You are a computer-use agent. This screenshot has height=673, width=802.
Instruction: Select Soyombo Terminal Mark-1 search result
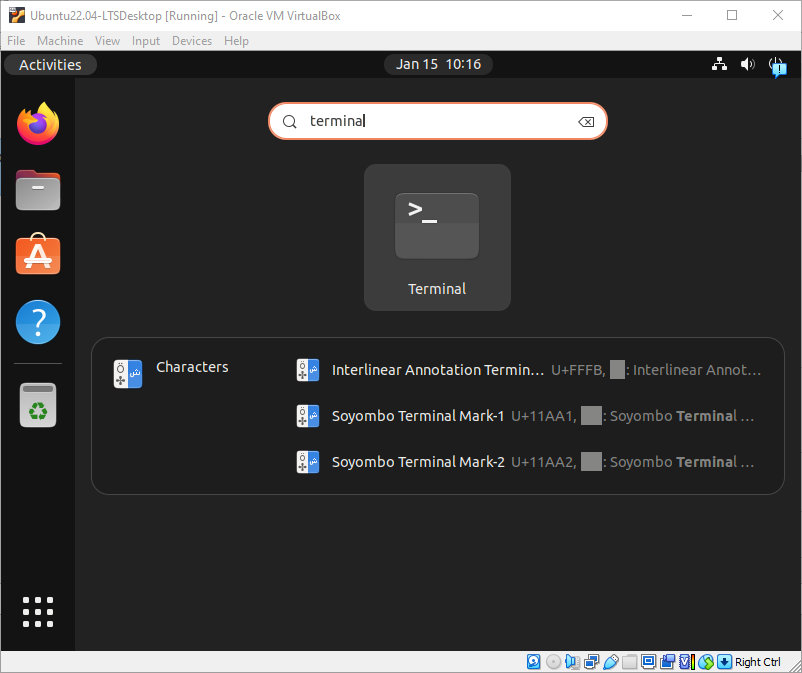tap(418, 416)
